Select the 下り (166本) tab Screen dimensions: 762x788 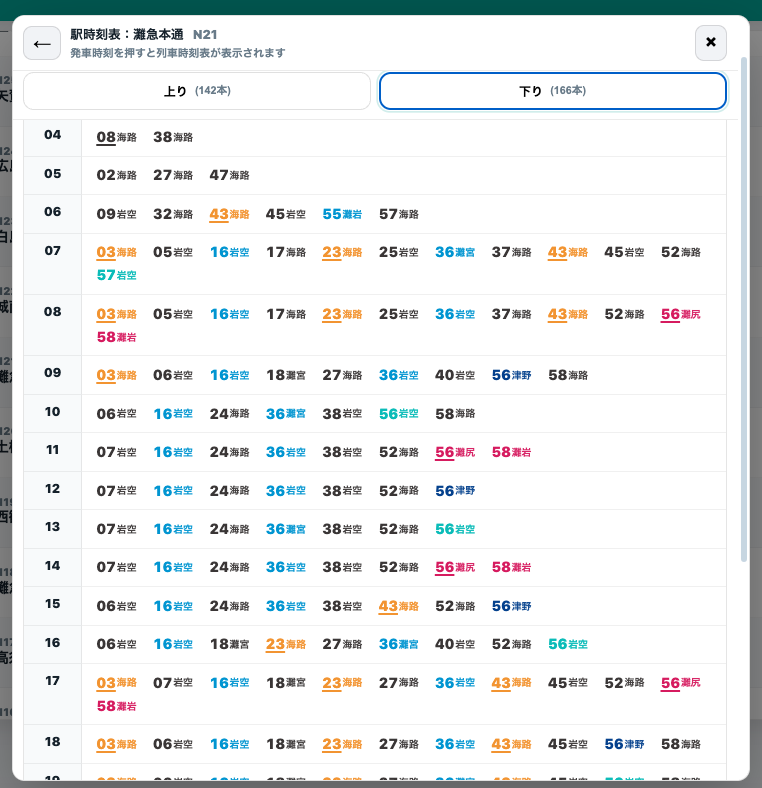[x=552, y=91]
